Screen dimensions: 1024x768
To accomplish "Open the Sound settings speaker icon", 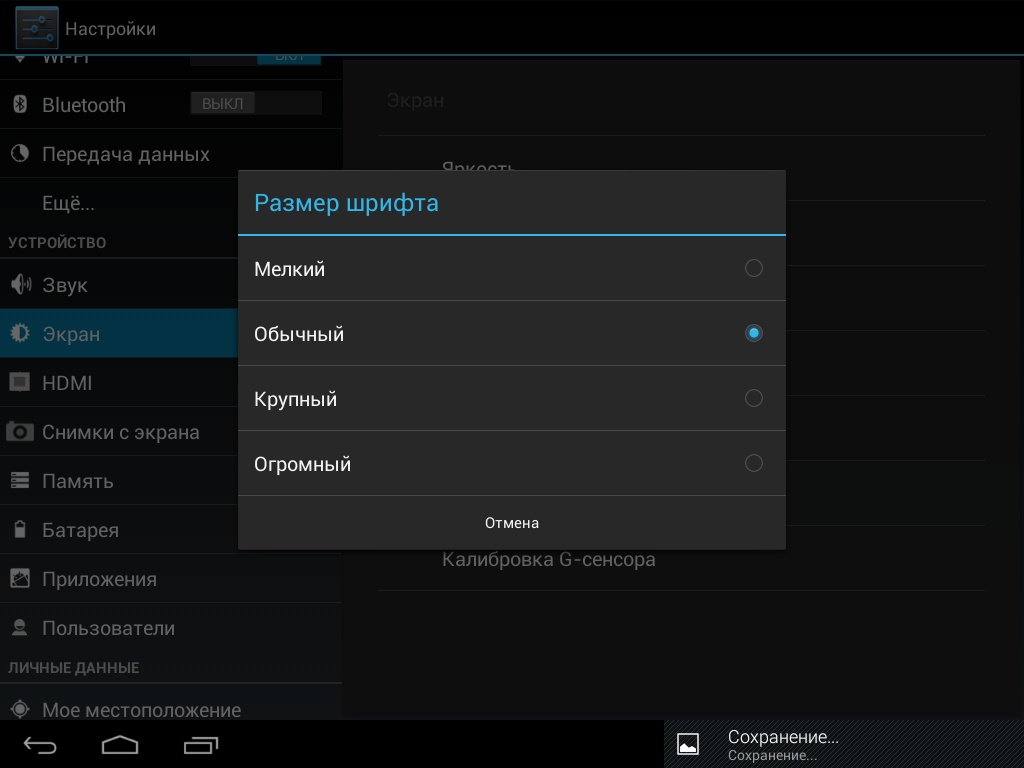I will (20, 285).
